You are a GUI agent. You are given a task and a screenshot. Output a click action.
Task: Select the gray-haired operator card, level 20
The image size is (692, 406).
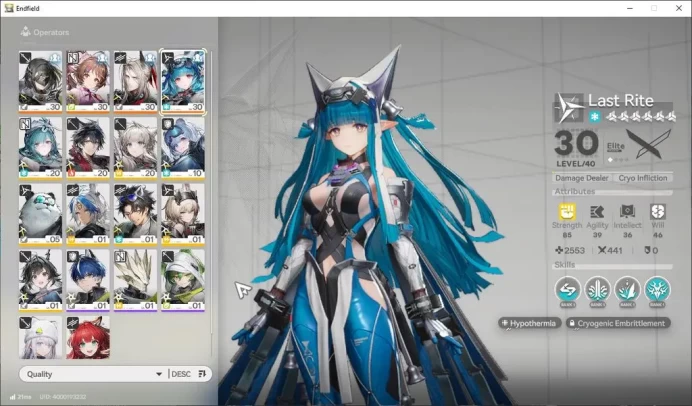[135, 148]
